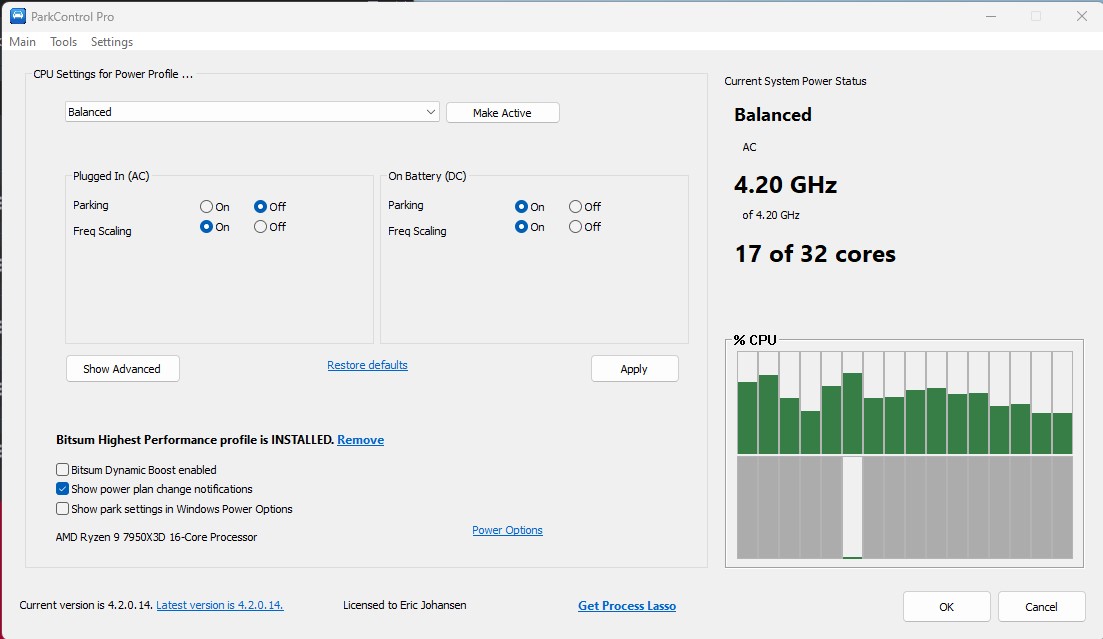Viewport: 1103px width, 639px height.
Task: Enable Bitsum Dynamic Boost checkbox
Action: pyautogui.click(x=63, y=470)
